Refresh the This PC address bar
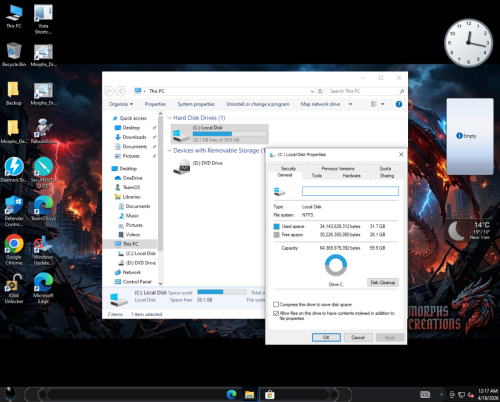The width and height of the screenshot is (500, 402). coord(320,91)
